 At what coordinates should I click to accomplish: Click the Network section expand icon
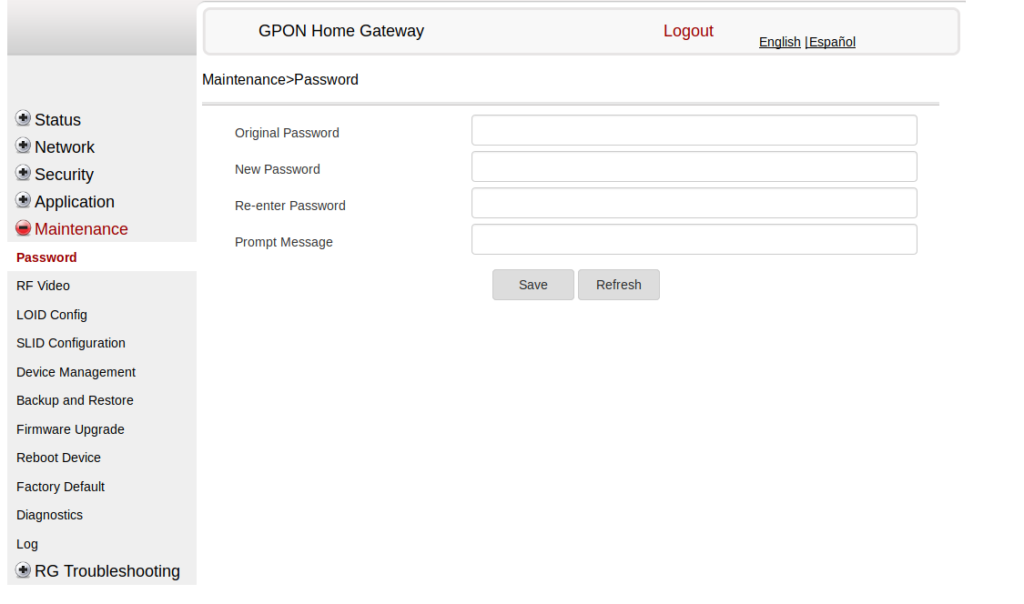pos(22,146)
